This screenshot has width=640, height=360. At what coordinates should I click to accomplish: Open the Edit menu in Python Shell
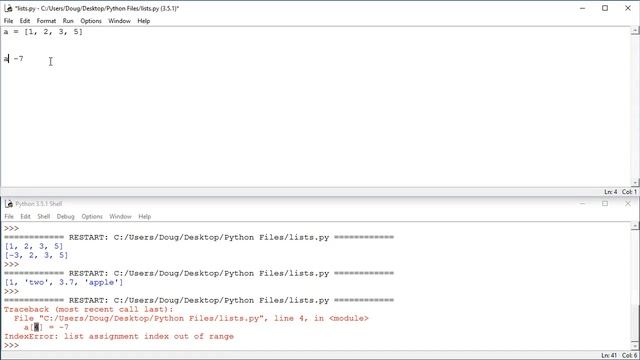(x=25, y=216)
